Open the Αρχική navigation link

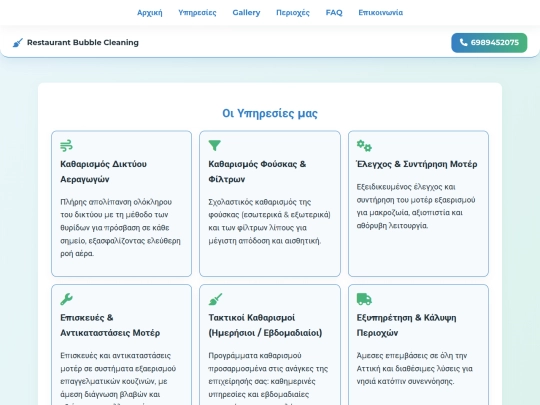coord(149,13)
